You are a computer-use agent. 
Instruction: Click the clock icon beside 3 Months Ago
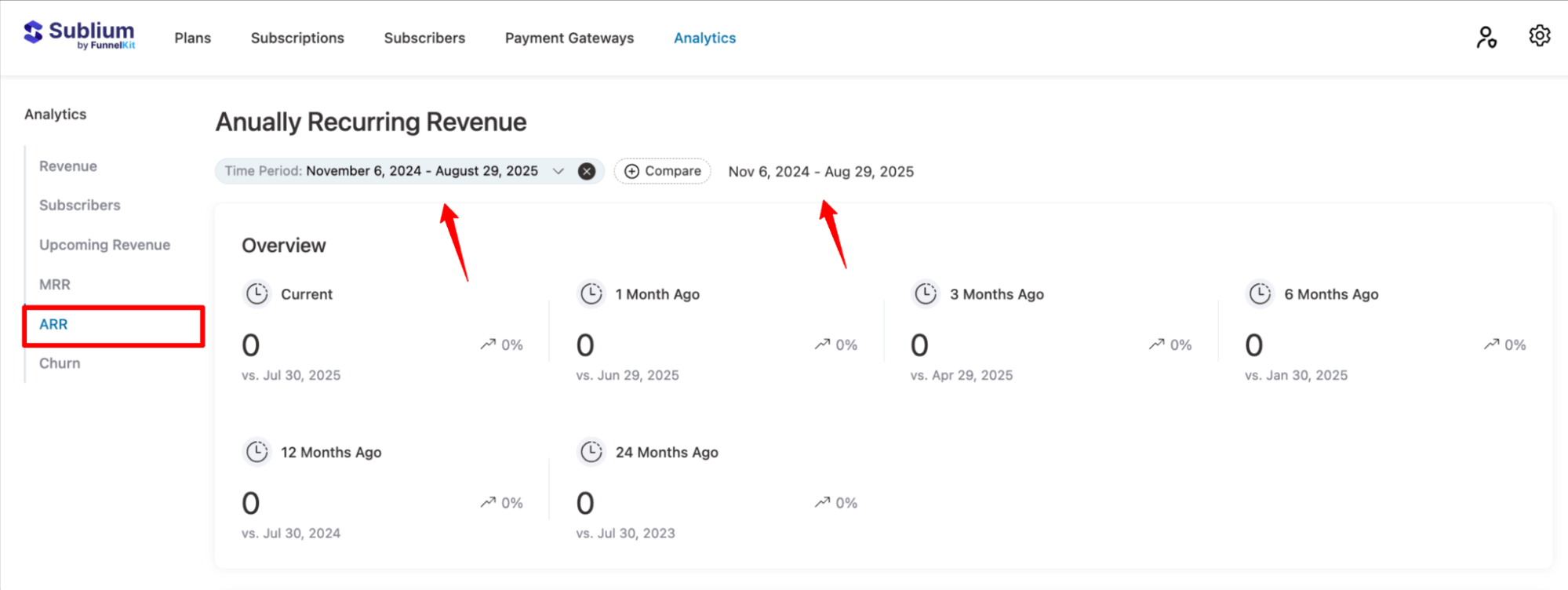[926, 294]
